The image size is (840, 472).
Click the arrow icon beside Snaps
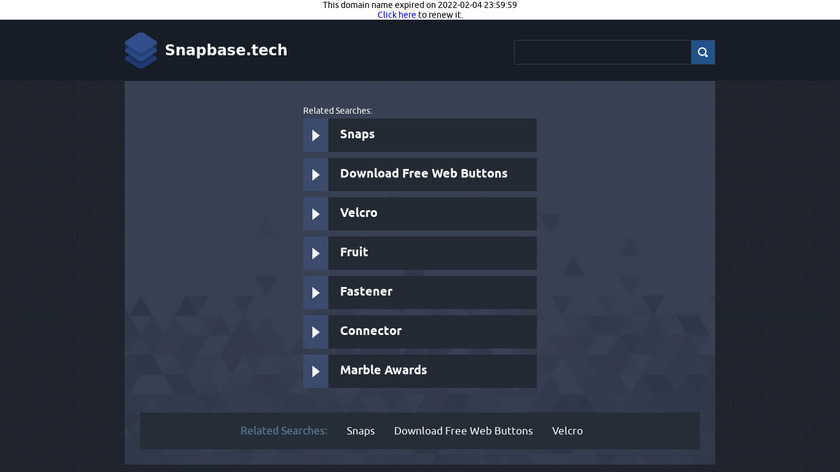[x=316, y=135]
